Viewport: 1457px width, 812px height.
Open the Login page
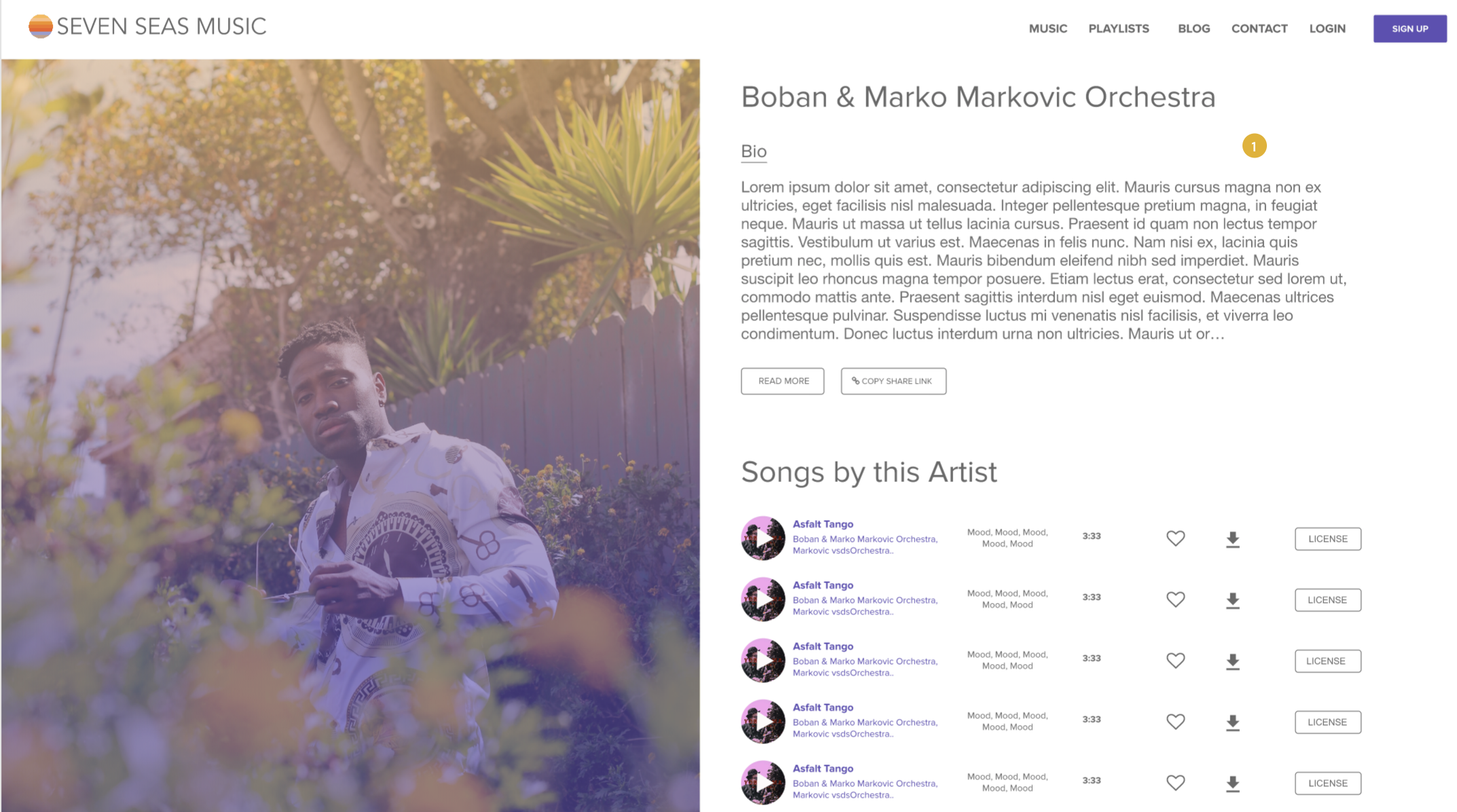1327,29
